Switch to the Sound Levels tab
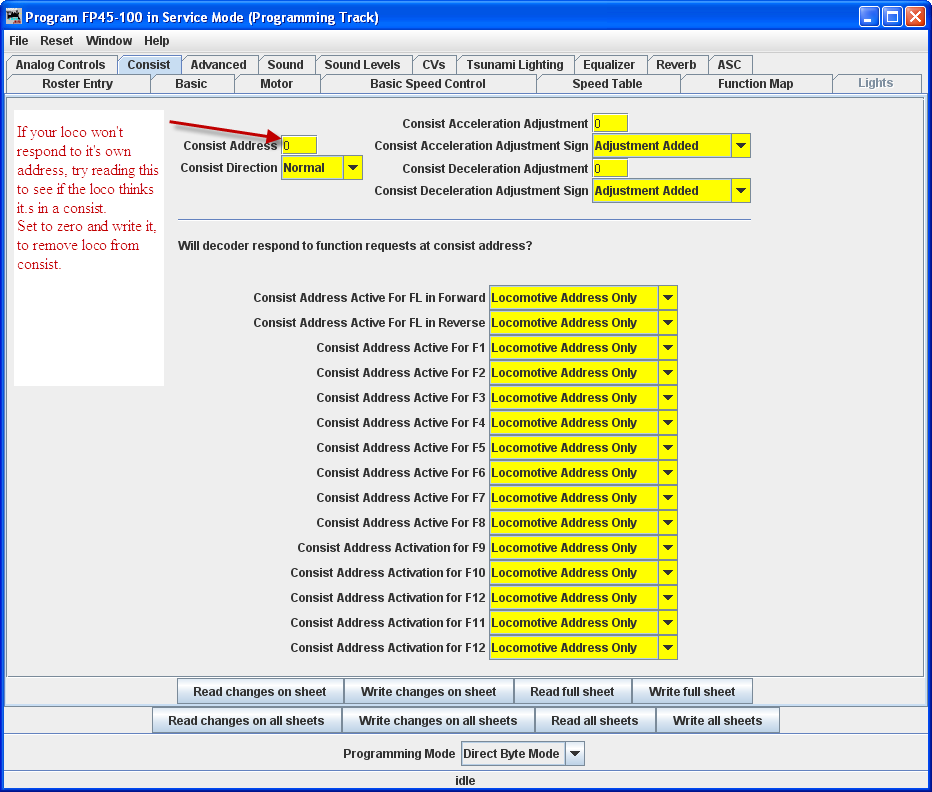The width and height of the screenshot is (932, 792). click(362, 65)
